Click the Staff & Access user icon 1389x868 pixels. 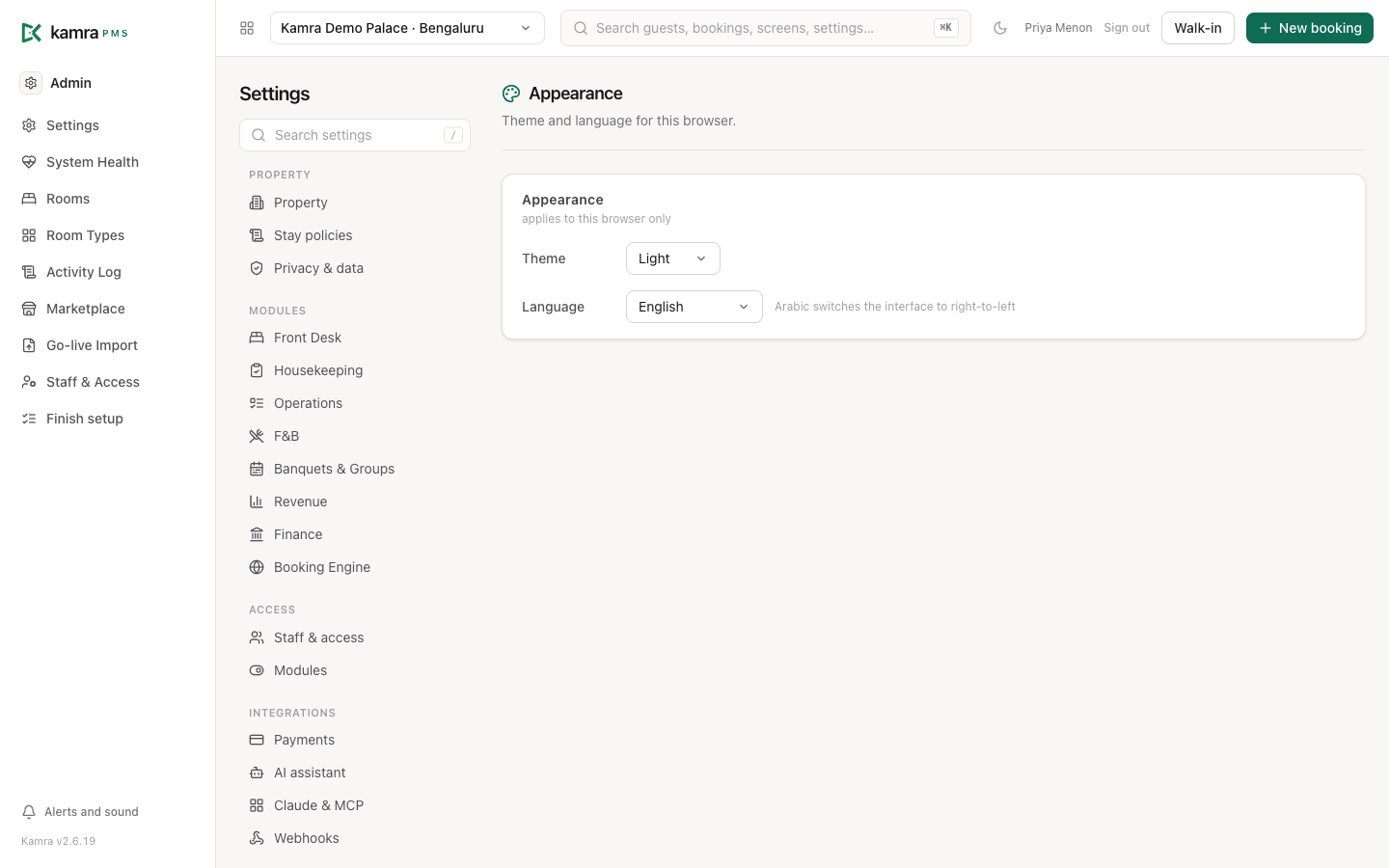pos(29,382)
